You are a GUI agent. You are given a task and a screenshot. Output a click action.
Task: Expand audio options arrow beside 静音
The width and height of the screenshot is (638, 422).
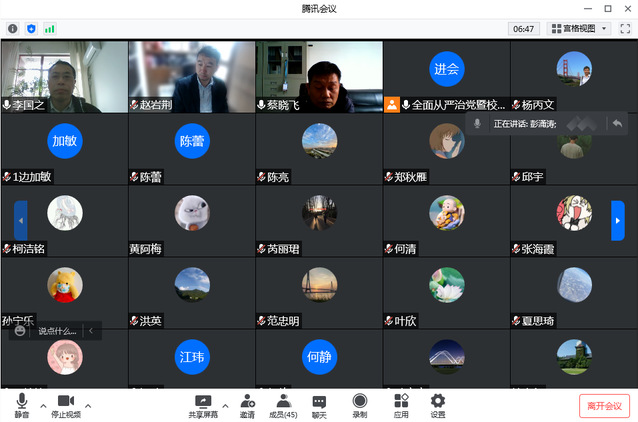tap(43, 405)
